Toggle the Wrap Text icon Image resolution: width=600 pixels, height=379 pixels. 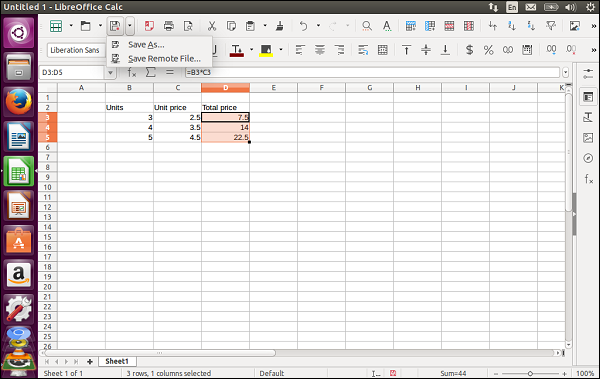[x=363, y=50]
